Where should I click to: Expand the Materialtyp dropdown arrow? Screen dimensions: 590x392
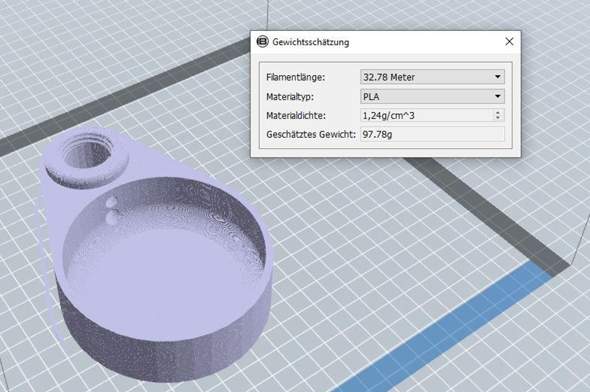(x=498, y=96)
